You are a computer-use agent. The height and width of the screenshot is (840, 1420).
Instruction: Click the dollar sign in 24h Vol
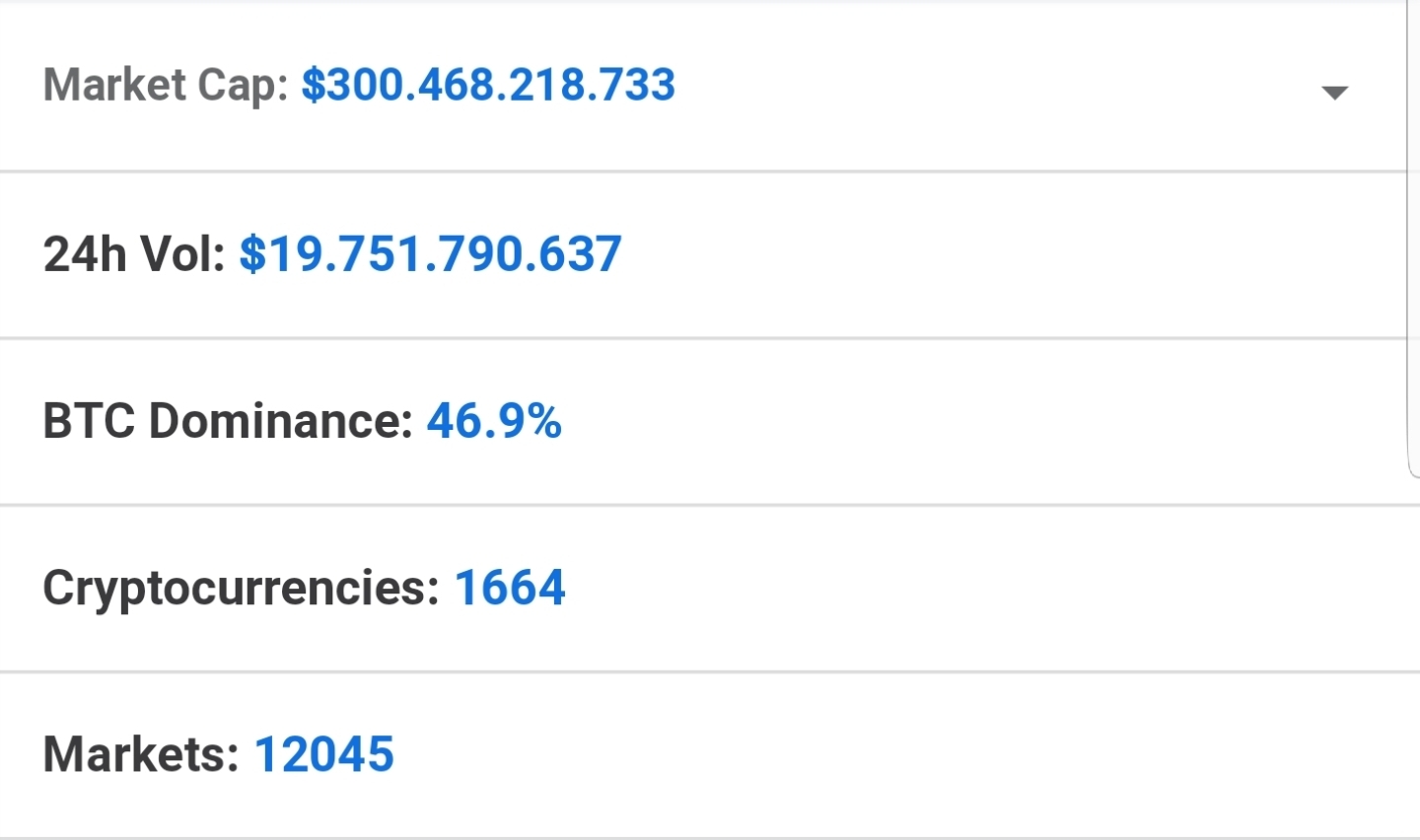(252, 254)
